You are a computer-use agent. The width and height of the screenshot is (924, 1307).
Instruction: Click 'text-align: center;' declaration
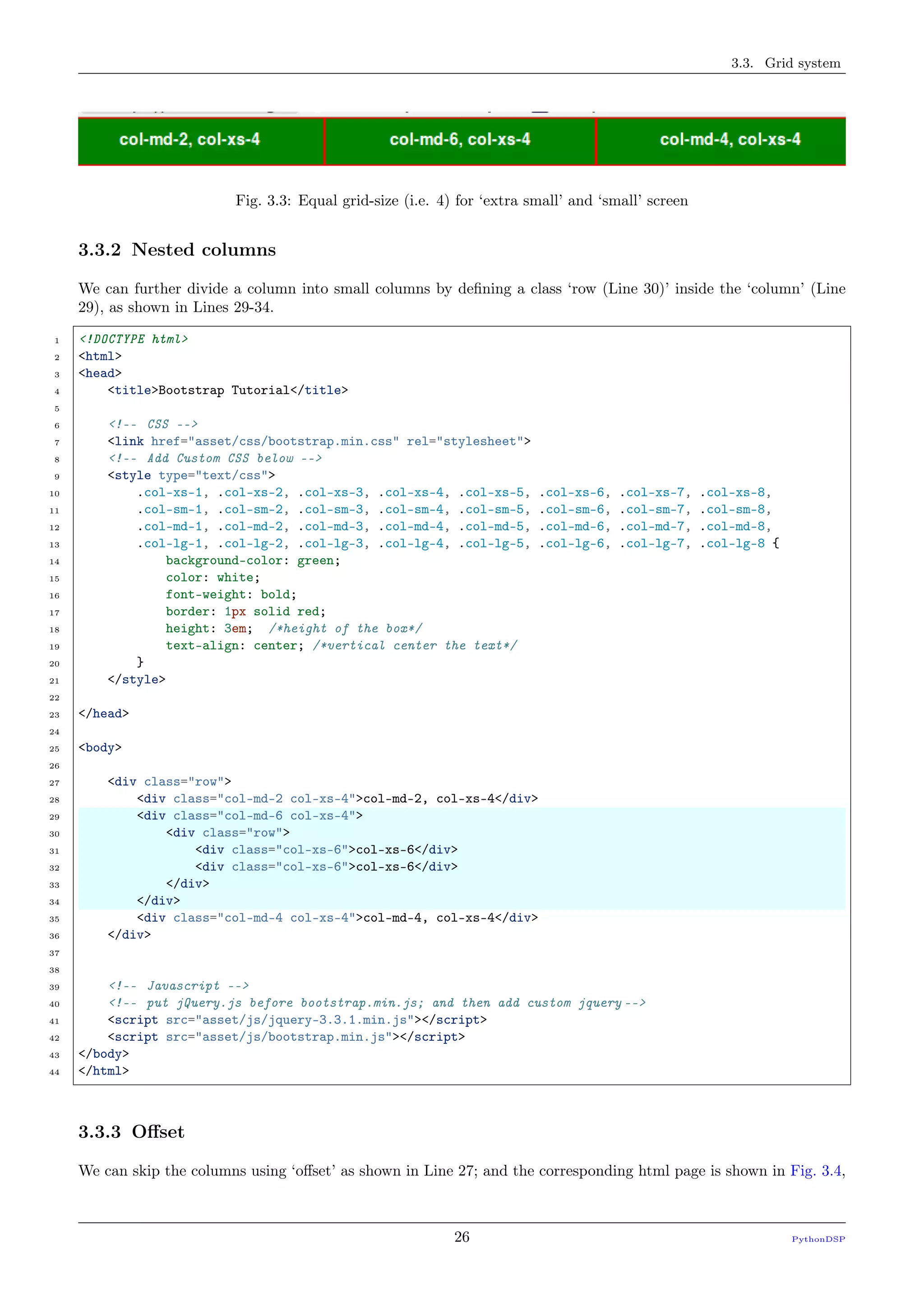point(235,646)
